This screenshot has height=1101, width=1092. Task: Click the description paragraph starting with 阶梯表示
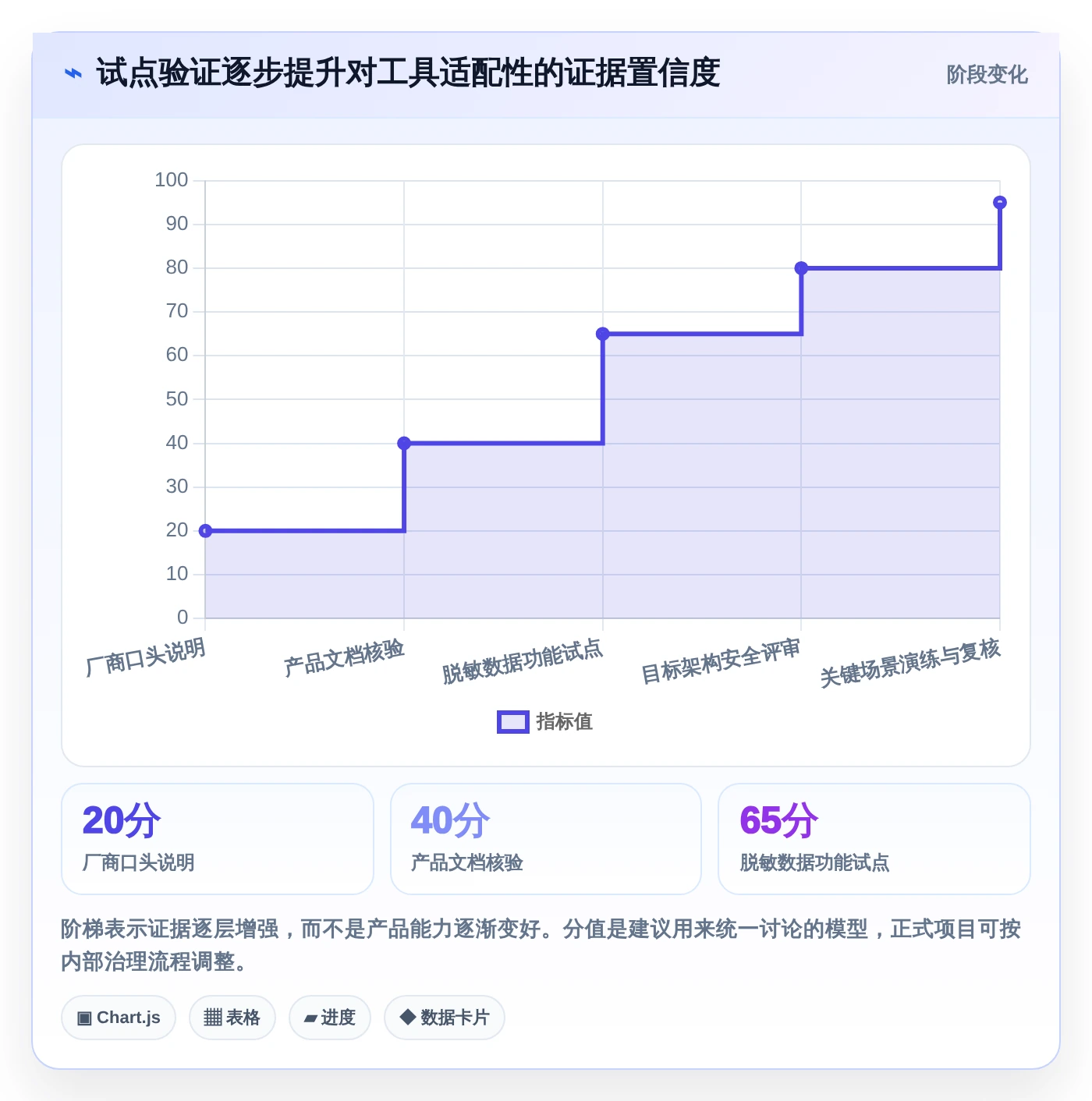point(541,945)
